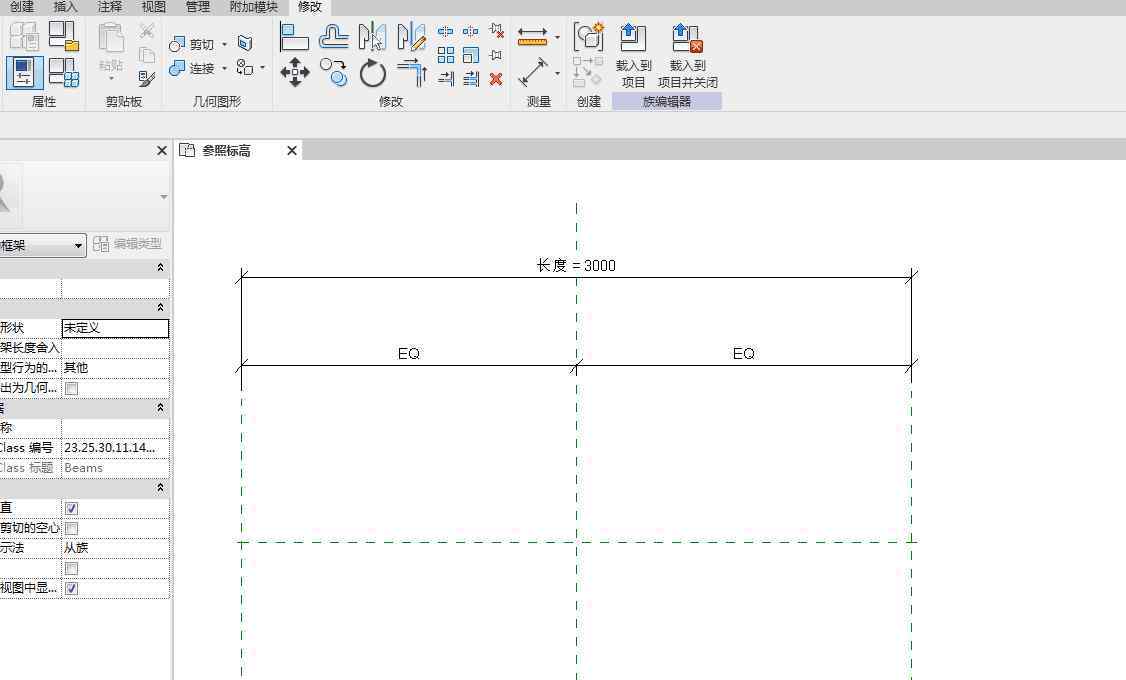1126x680 pixels.
Task: Collapse the section above 形状 row
Action: tap(160, 307)
